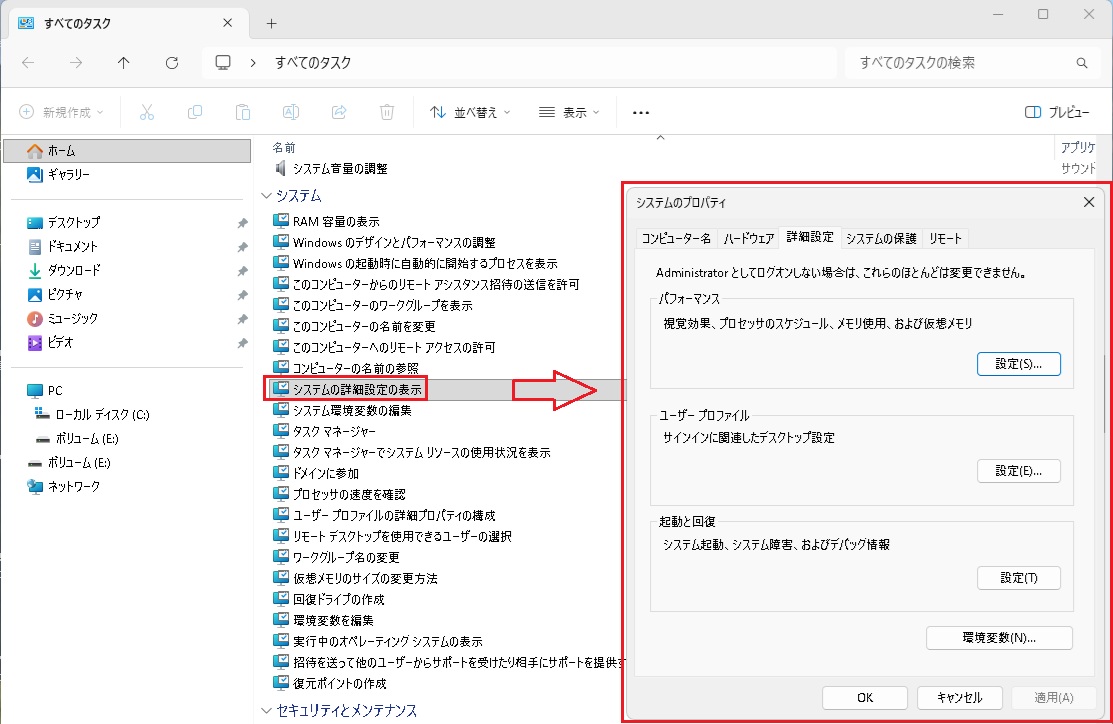Screen dimensions: 1113x724
Task: Switch to the リモート tab
Action: [x=945, y=238]
